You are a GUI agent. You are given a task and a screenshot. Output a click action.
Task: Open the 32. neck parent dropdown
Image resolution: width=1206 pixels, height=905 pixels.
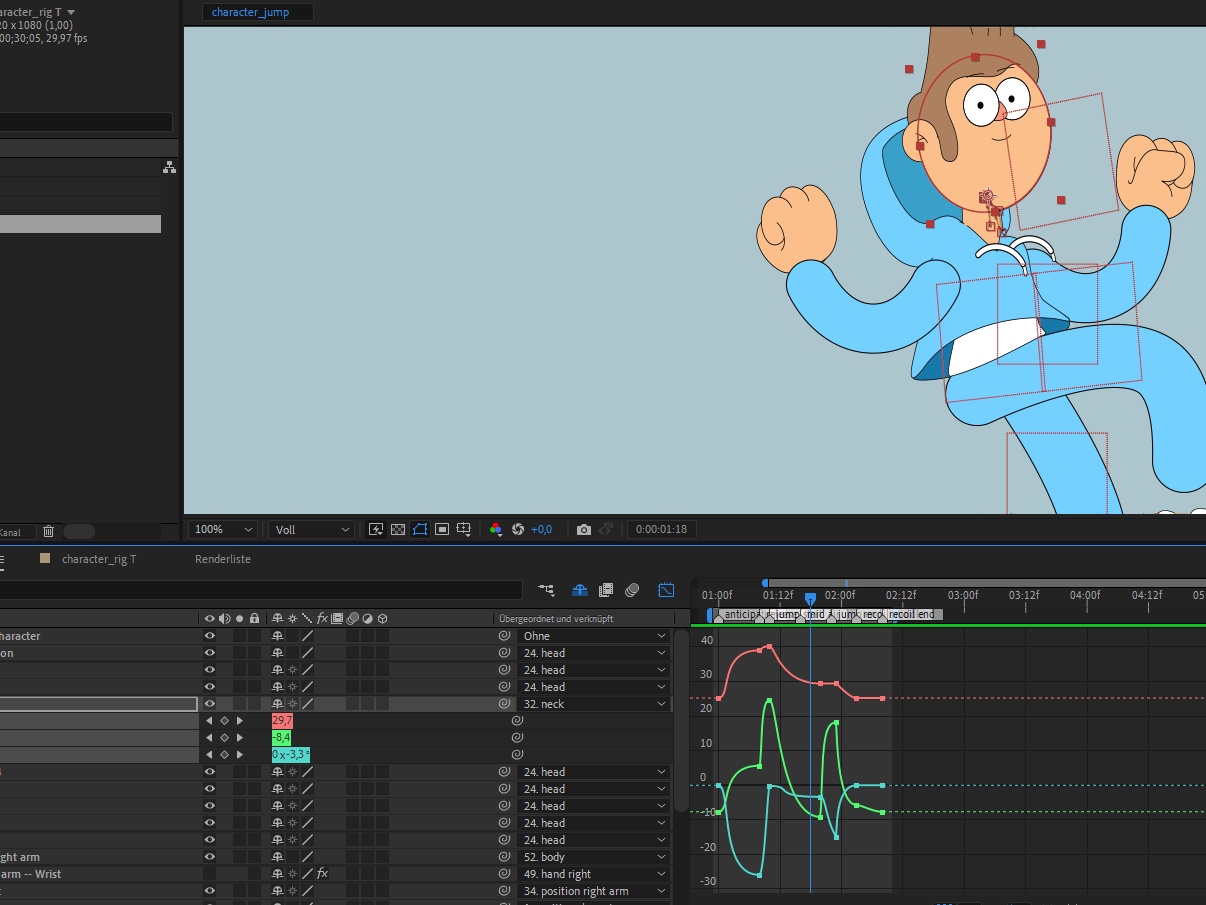point(593,704)
